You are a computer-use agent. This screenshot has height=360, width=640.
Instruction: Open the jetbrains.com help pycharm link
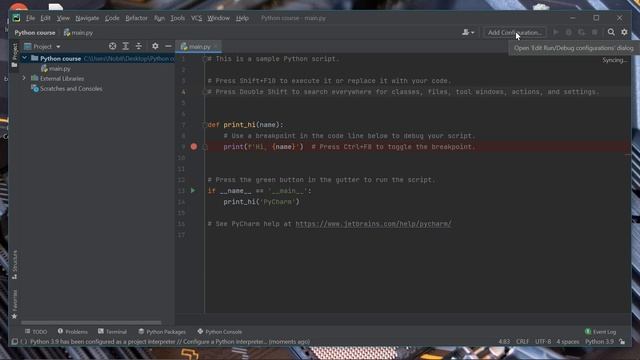point(373,224)
